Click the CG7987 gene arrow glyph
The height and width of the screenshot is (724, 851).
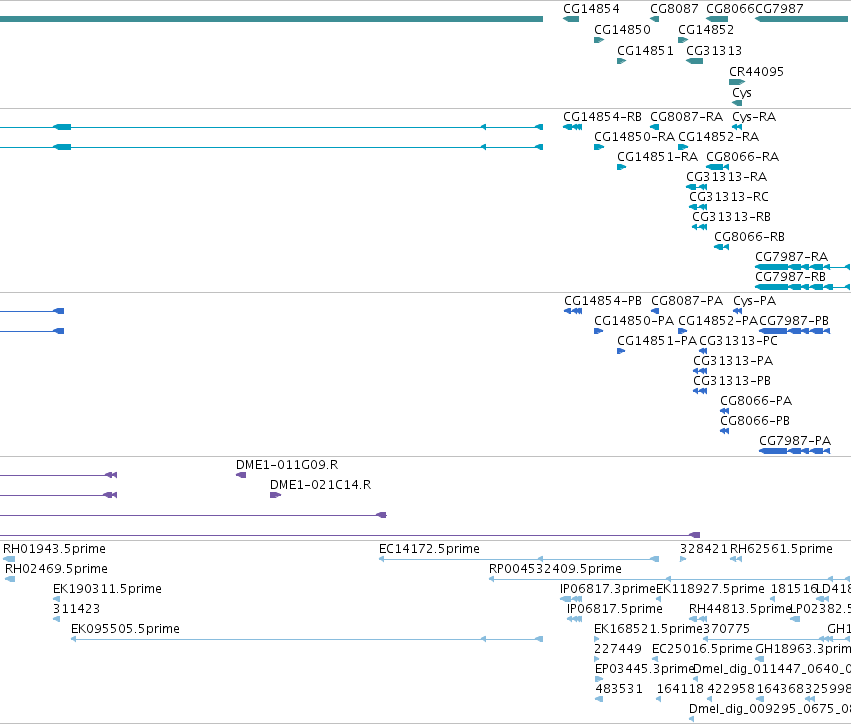pos(801,20)
